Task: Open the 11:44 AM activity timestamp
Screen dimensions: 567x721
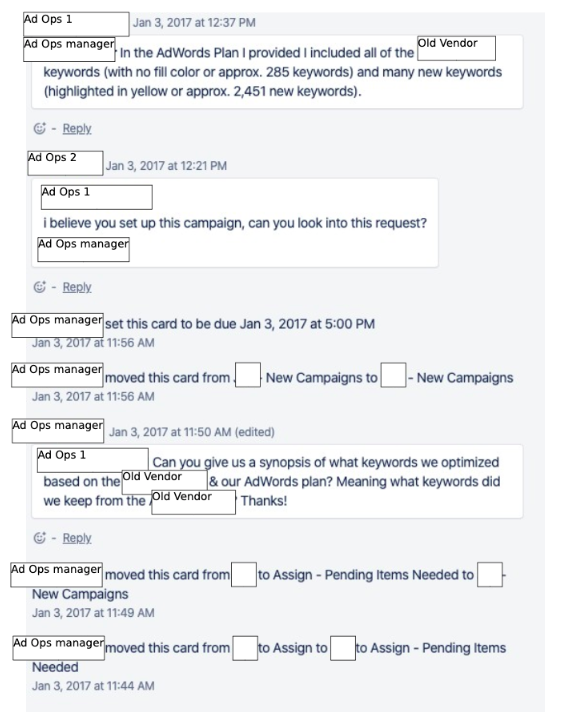Action: tap(93, 686)
